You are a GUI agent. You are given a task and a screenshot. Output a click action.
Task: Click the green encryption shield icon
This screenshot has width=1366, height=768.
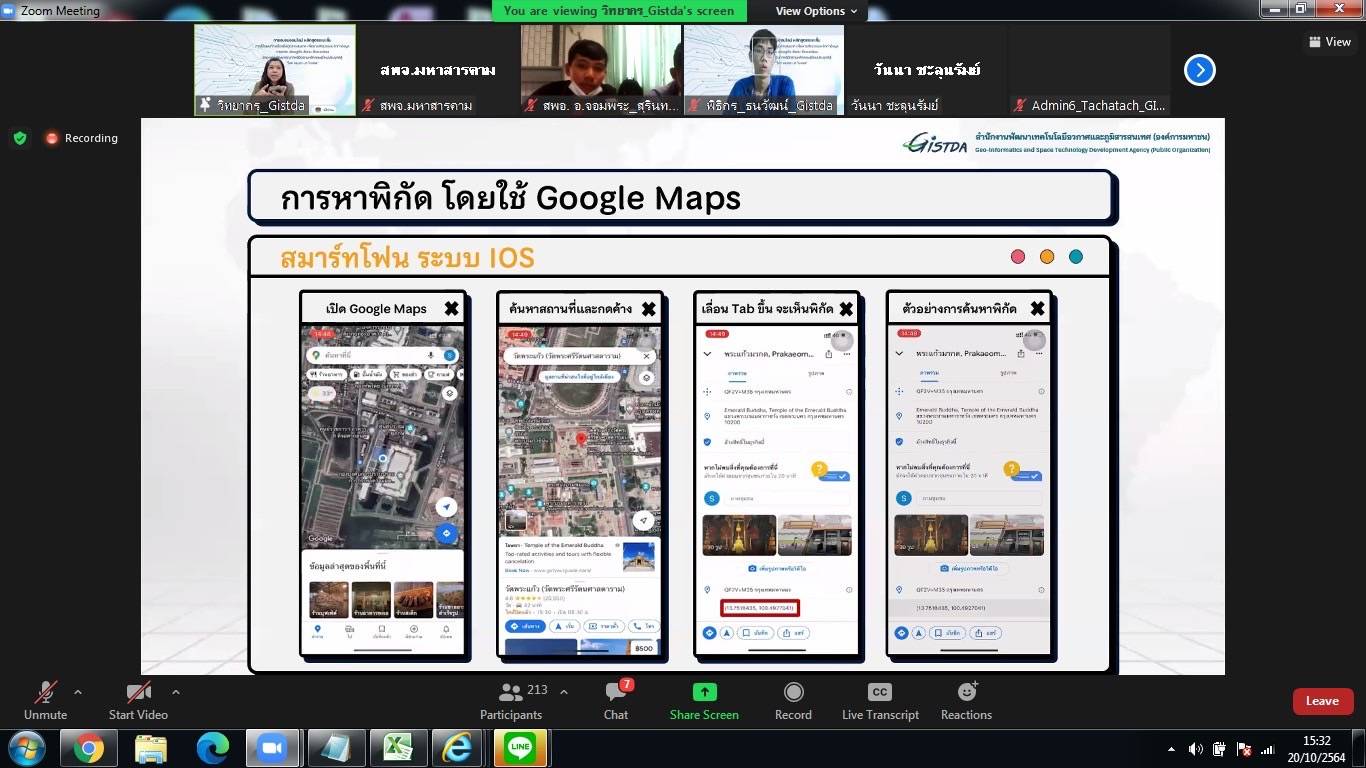(20, 138)
